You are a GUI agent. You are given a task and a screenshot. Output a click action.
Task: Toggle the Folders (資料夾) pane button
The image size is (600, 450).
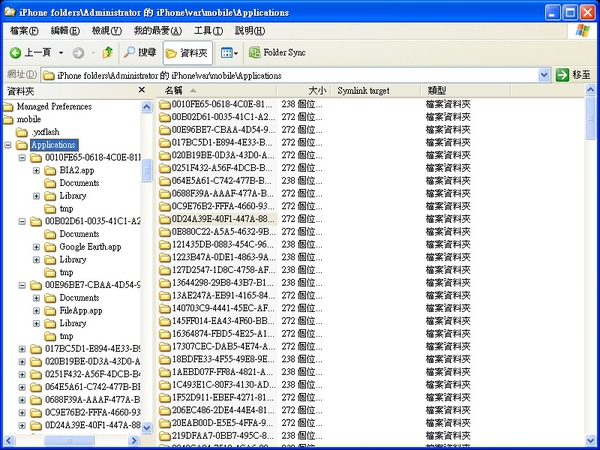coord(186,52)
